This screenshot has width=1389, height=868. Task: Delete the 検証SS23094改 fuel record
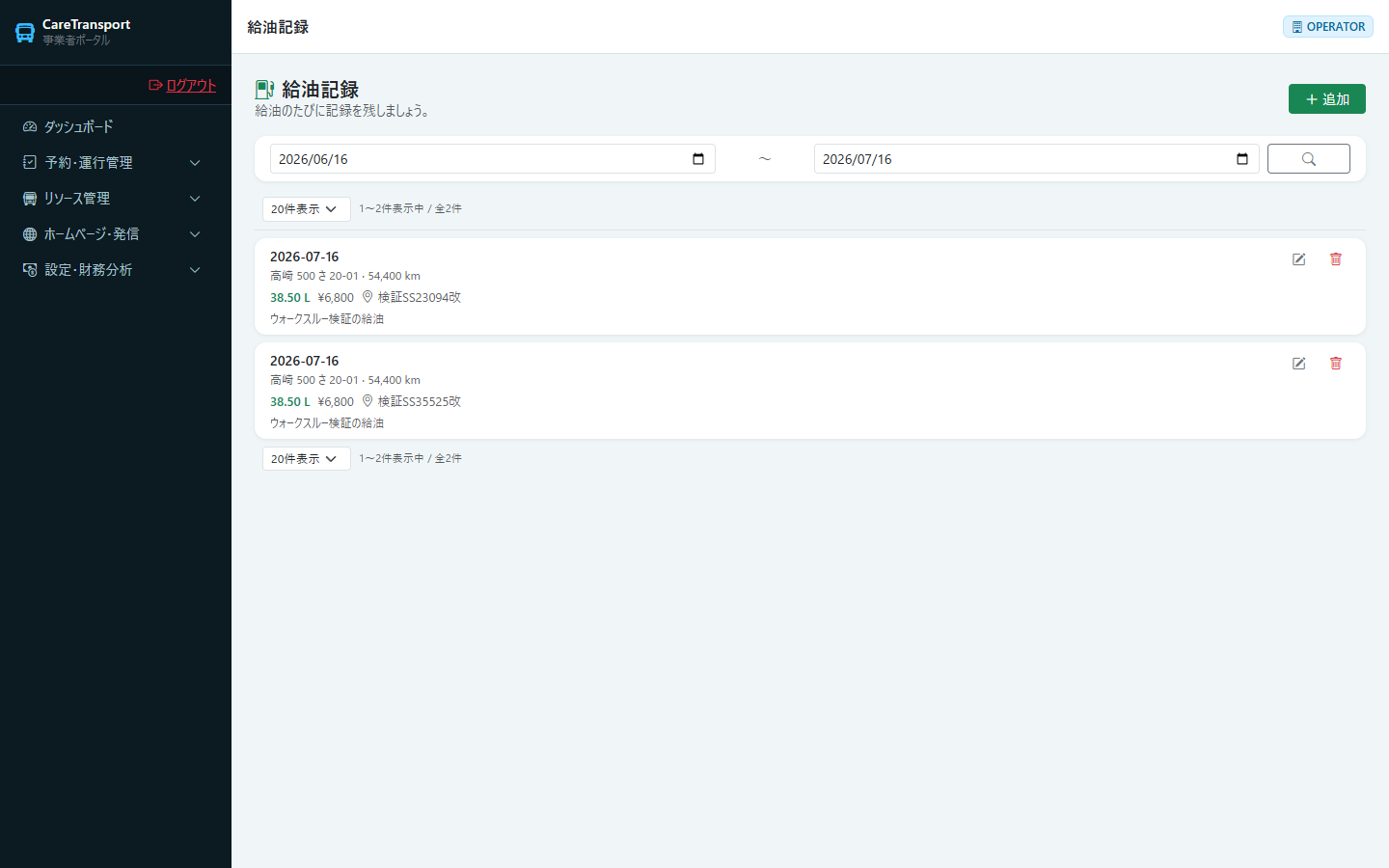[x=1336, y=259]
